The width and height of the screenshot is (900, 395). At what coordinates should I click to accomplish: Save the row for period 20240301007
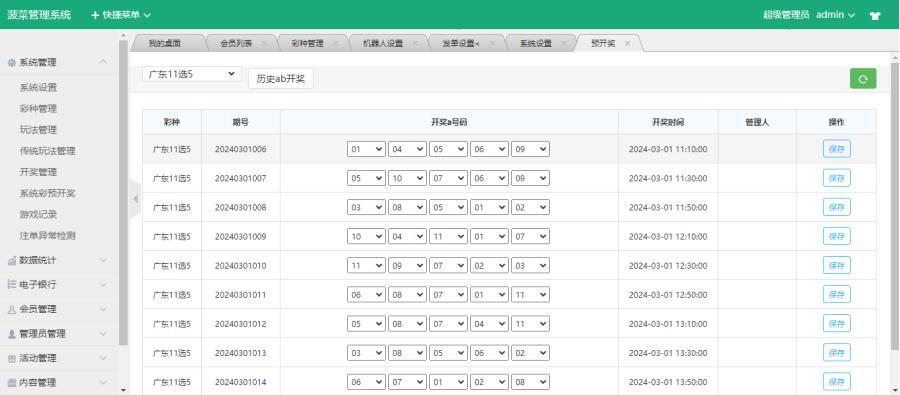click(836, 179)
